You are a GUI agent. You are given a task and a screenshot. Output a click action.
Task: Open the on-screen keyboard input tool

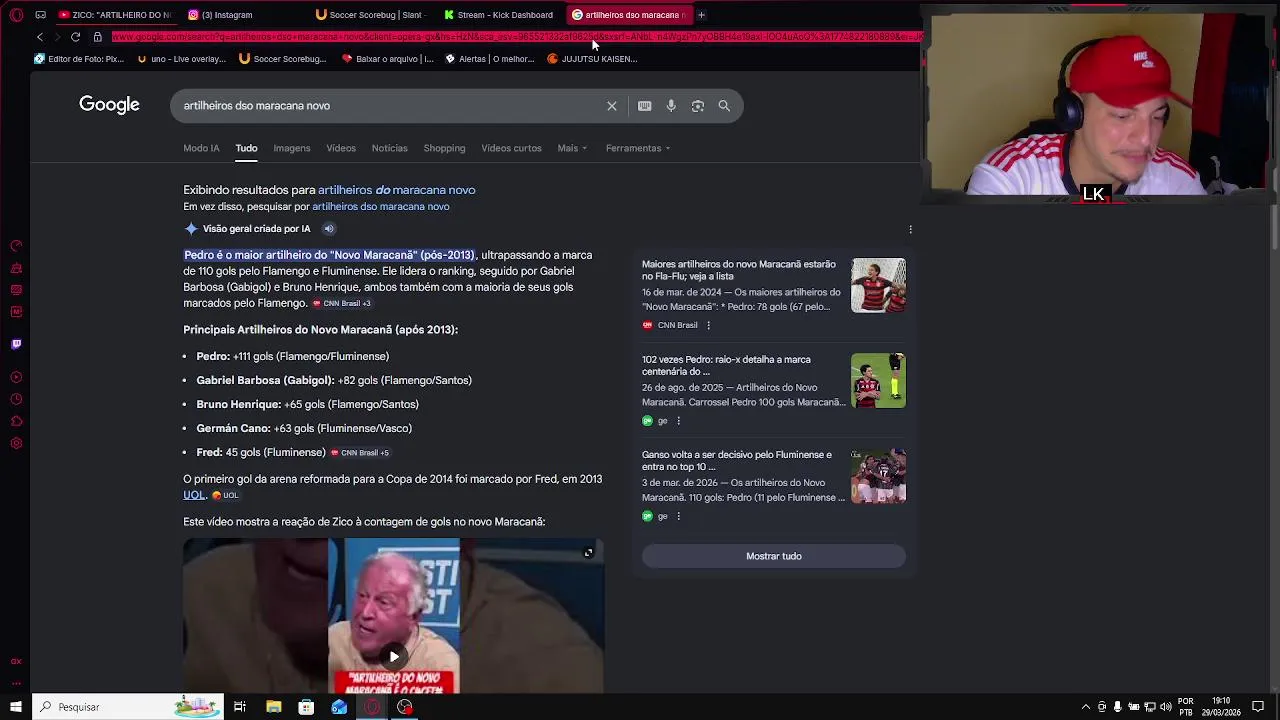645,106
